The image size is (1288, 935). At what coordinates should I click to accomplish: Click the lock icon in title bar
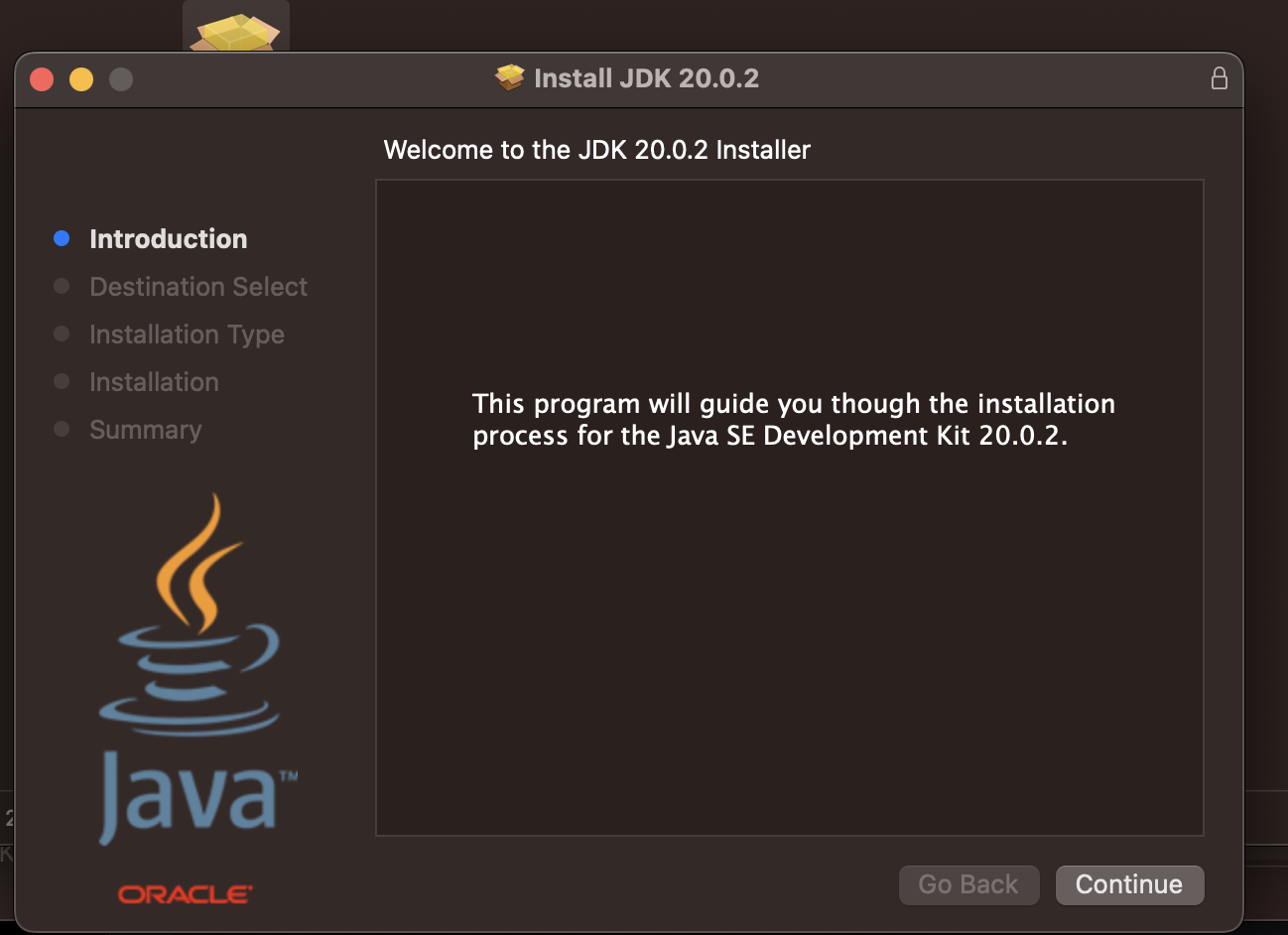pos(1220,78)
